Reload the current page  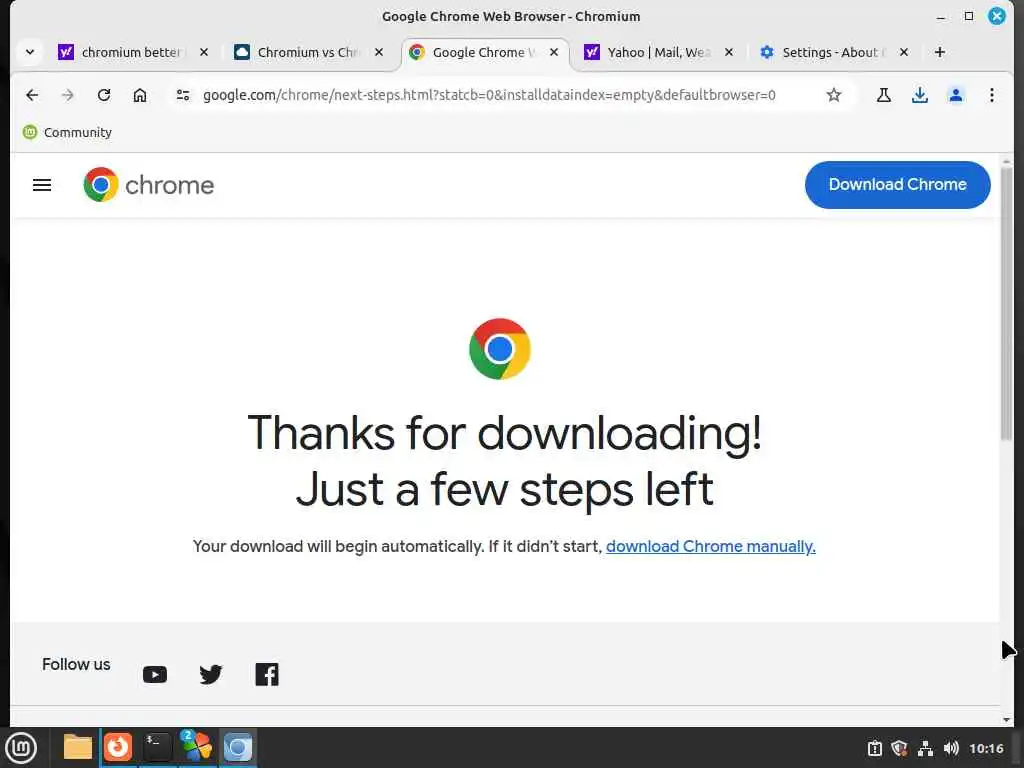coord(104,95)
